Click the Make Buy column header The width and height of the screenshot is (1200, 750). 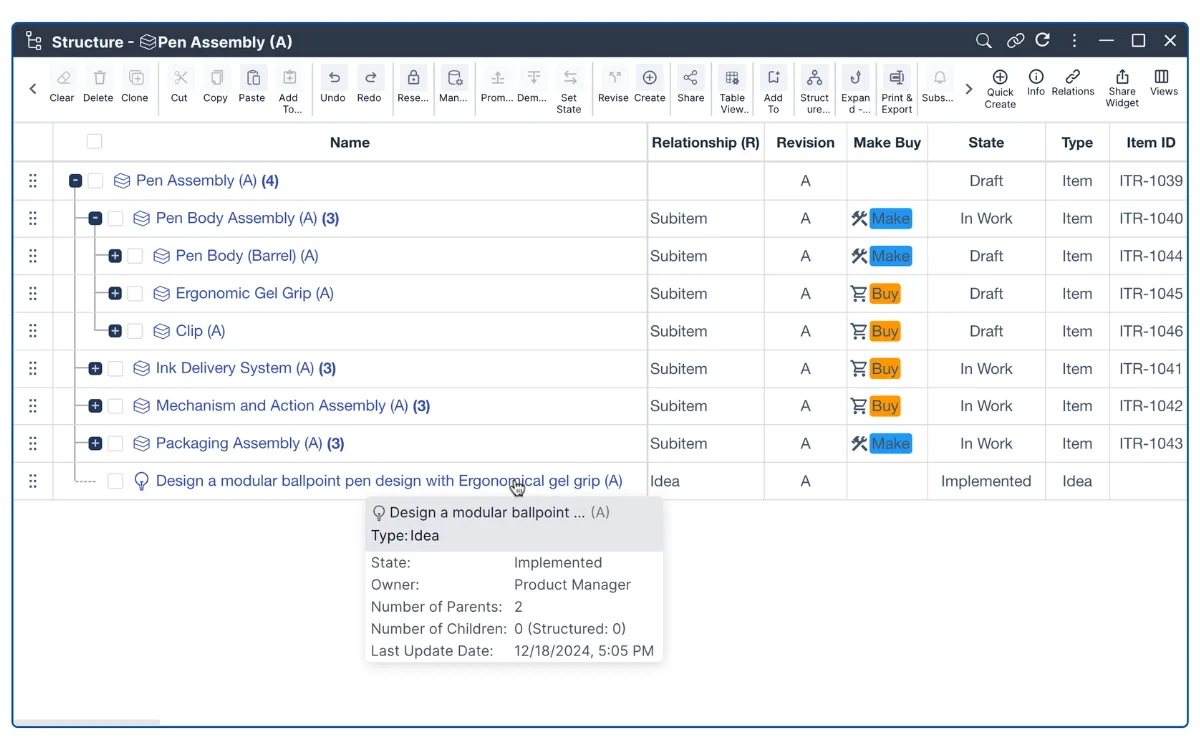[887, 143]
